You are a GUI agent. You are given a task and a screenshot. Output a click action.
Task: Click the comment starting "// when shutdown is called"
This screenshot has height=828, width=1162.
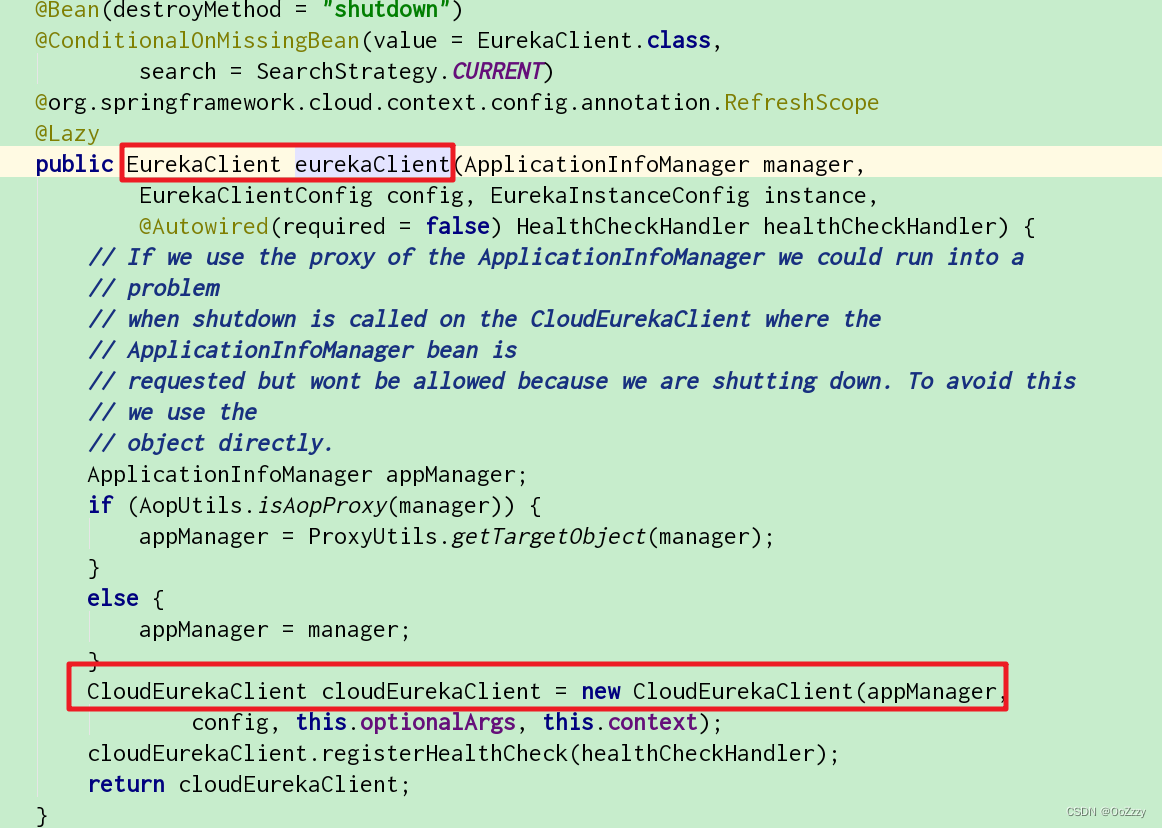485,319
